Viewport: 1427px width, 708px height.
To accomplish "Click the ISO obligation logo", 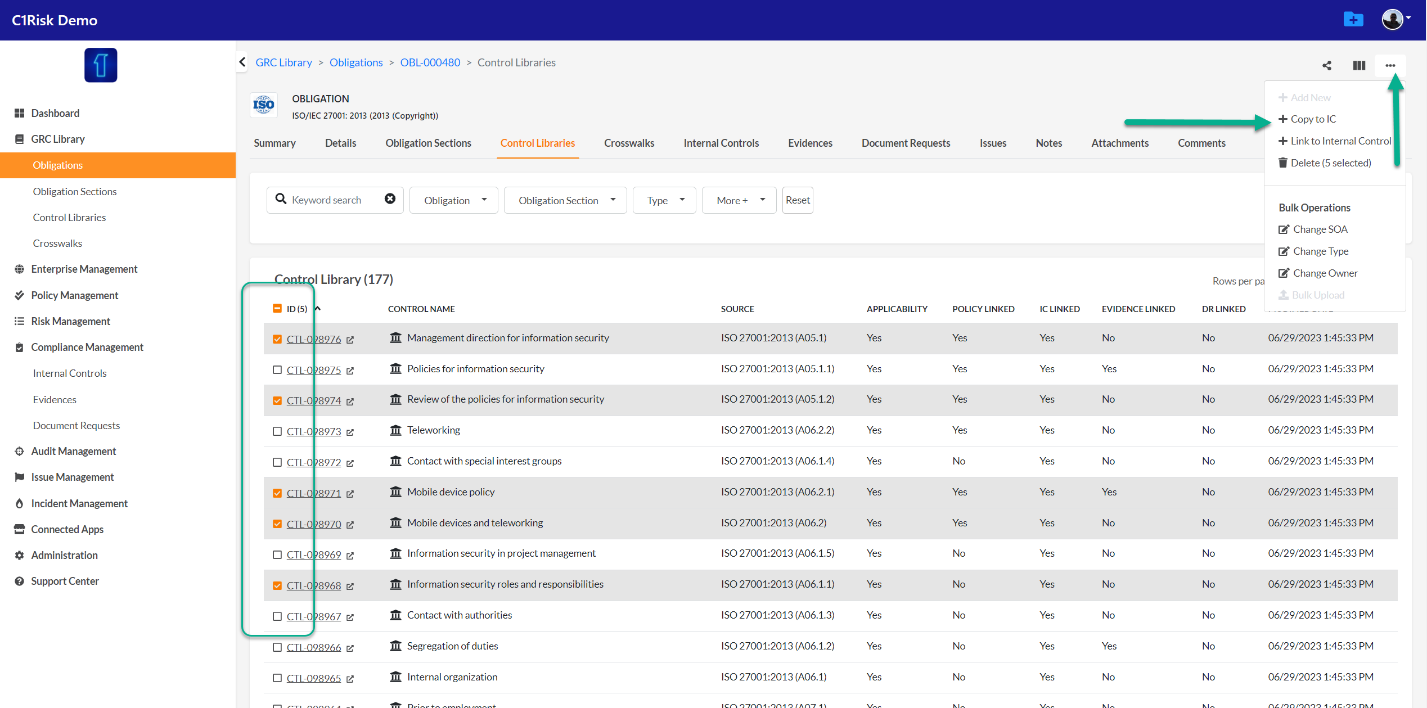I will (x=264, y=105).
